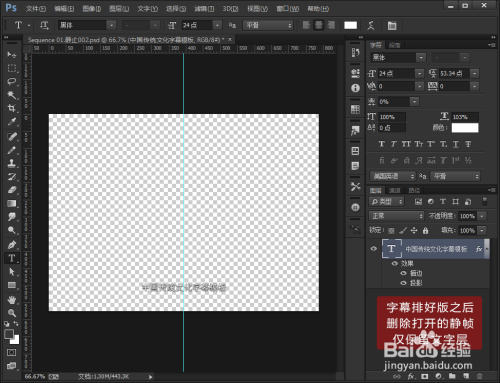The image size is (500, 383).
Task: Toggle All Caps text style
Action: [406, 144]
